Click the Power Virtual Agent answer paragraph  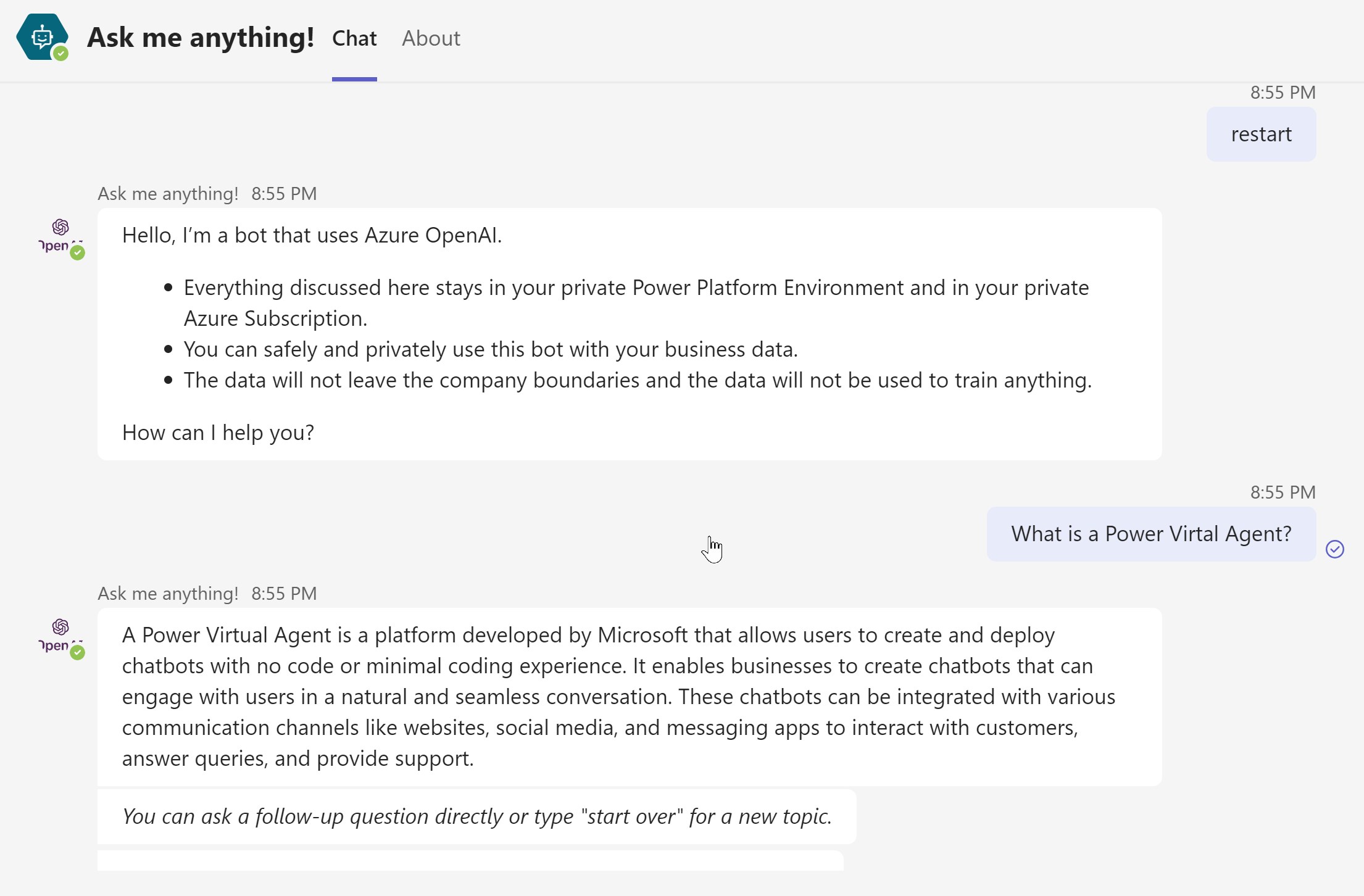pos(617,696)
